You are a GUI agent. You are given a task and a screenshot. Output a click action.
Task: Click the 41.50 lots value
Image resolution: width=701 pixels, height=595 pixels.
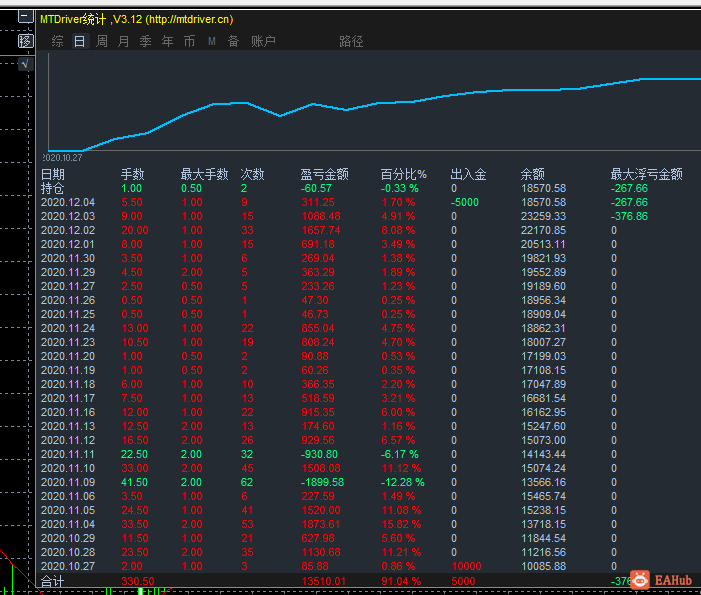[x=134, y=482]
